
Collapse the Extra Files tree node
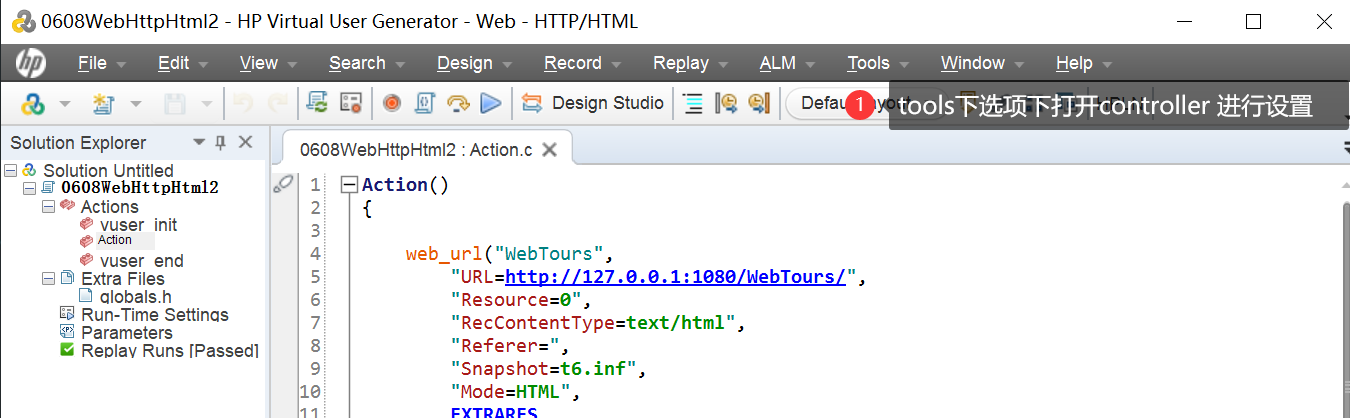(x=47, y=278)
